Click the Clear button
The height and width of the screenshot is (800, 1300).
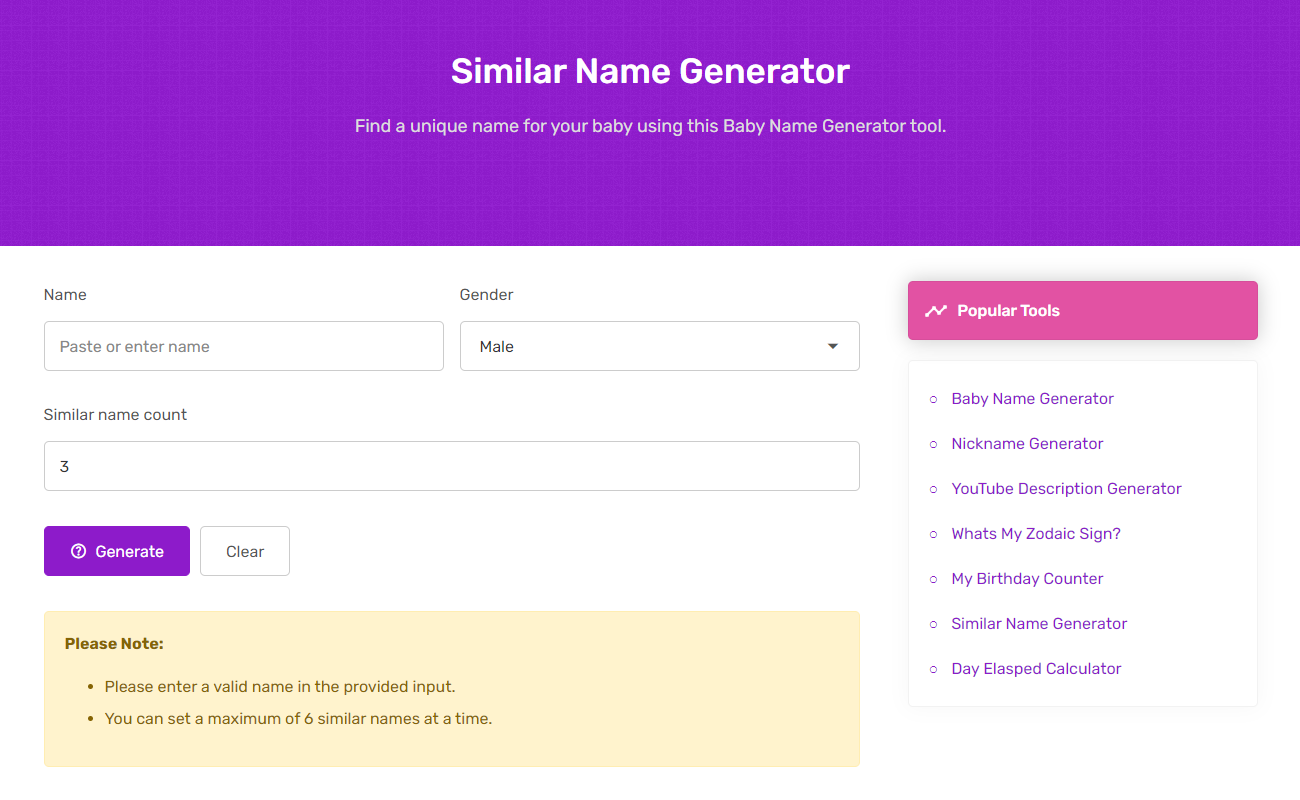[x=244, y=551]
